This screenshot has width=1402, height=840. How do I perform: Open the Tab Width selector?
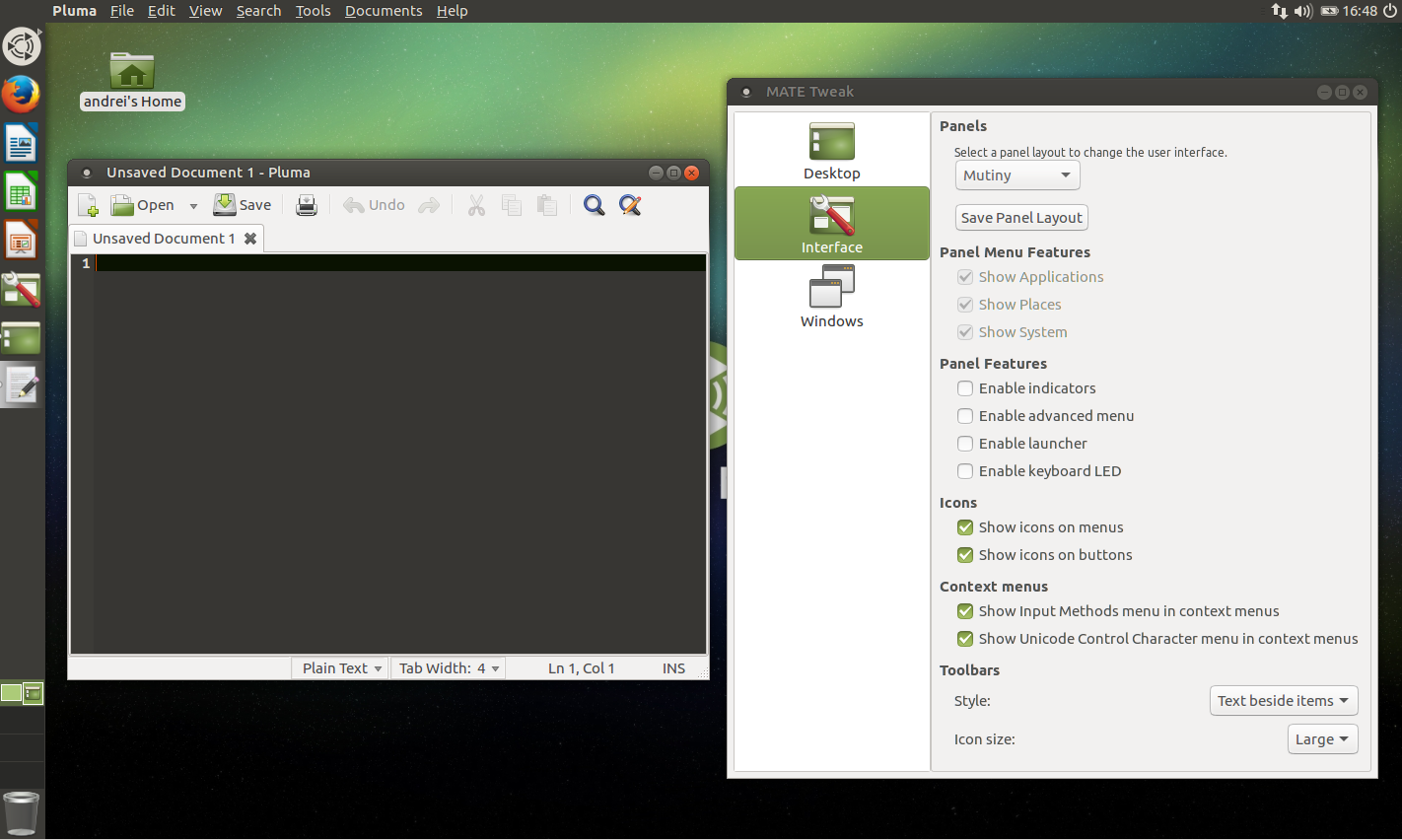pos(449,668)
